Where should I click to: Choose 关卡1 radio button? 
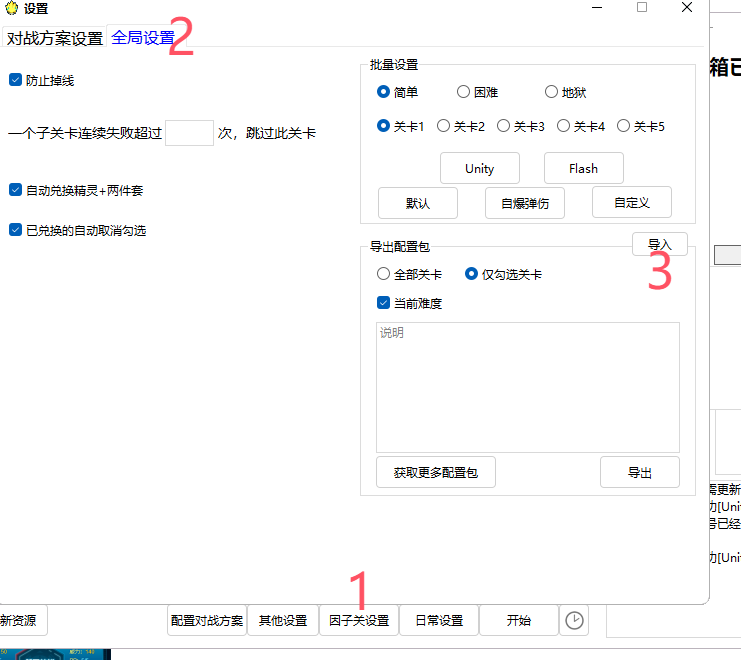tap(383, 126)
